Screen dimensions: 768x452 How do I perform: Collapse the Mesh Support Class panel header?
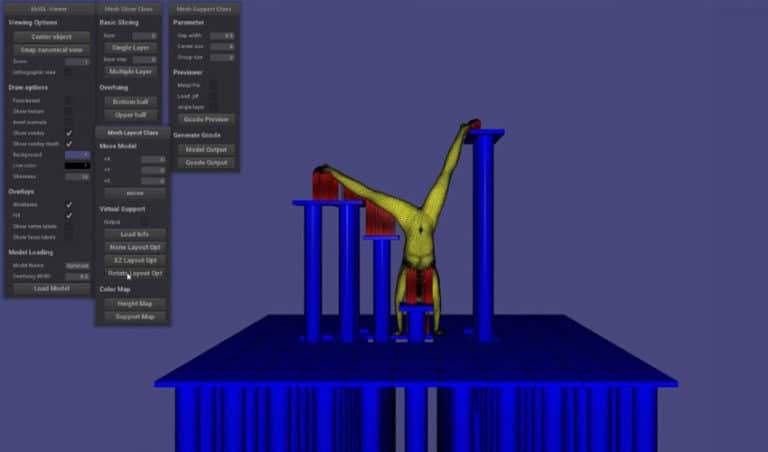pyautogui.click(x=203, y=9)
